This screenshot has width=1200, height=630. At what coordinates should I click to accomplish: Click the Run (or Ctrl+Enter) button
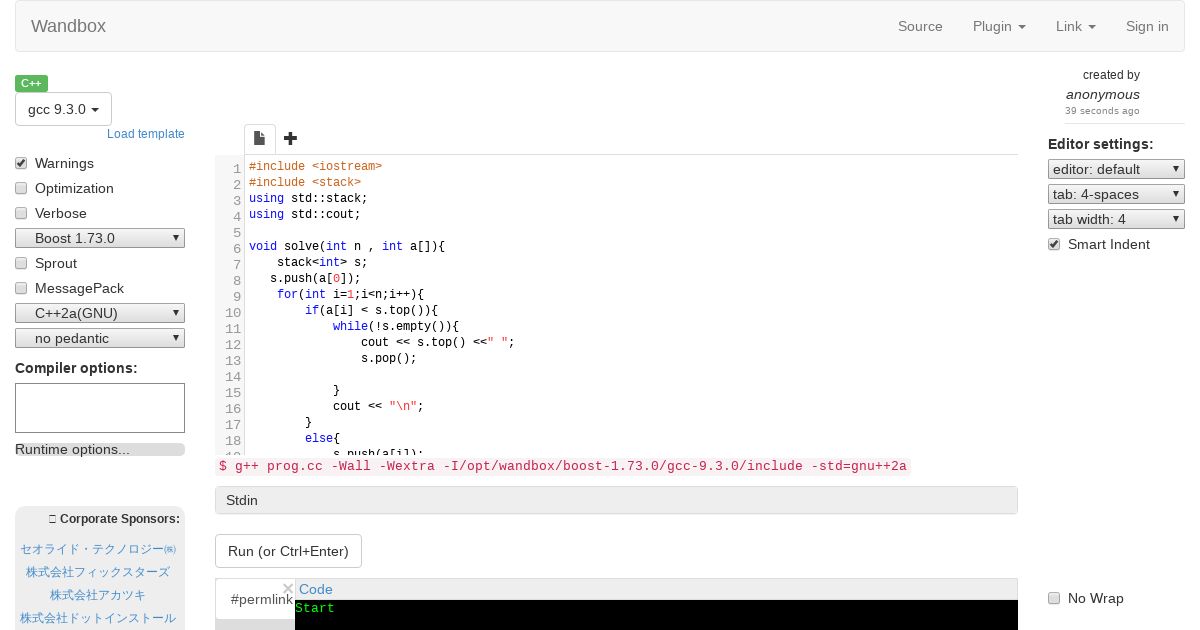pos(288,551)
